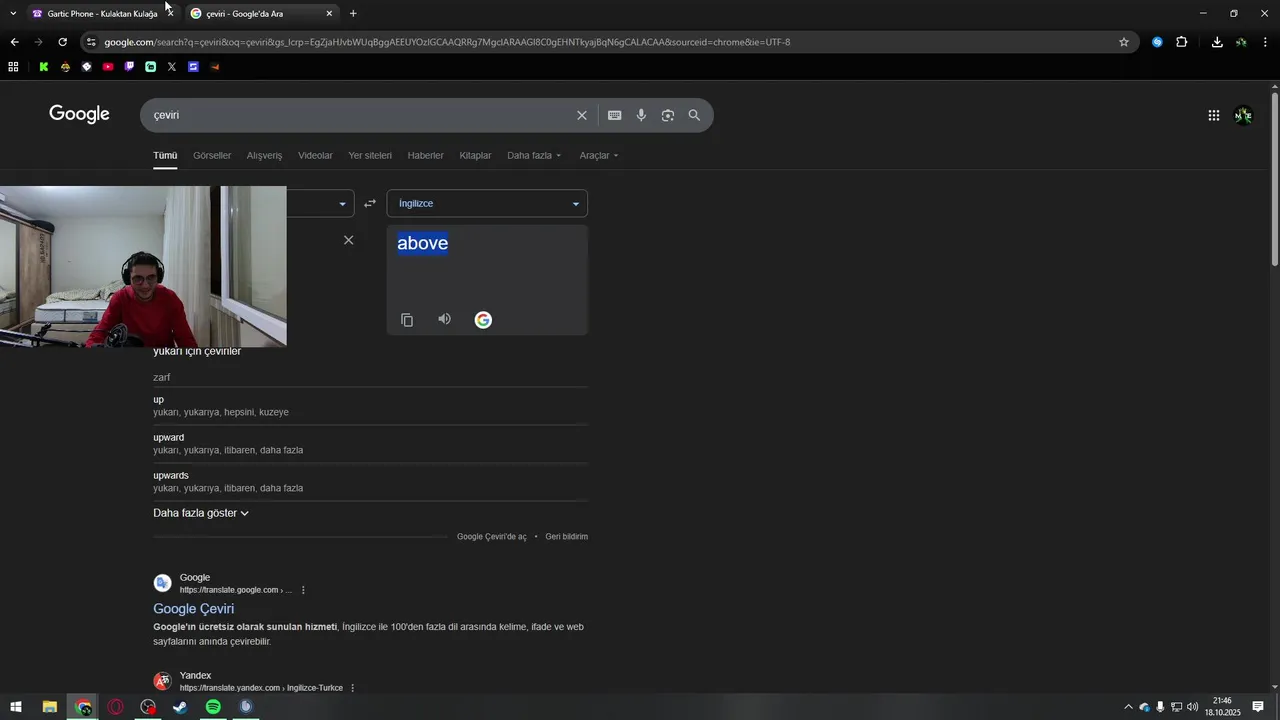Viewport: 1280px width, 720px height.
Task: Switch to the 'Alışveriş' tab
Action: [x=264, y=155]
